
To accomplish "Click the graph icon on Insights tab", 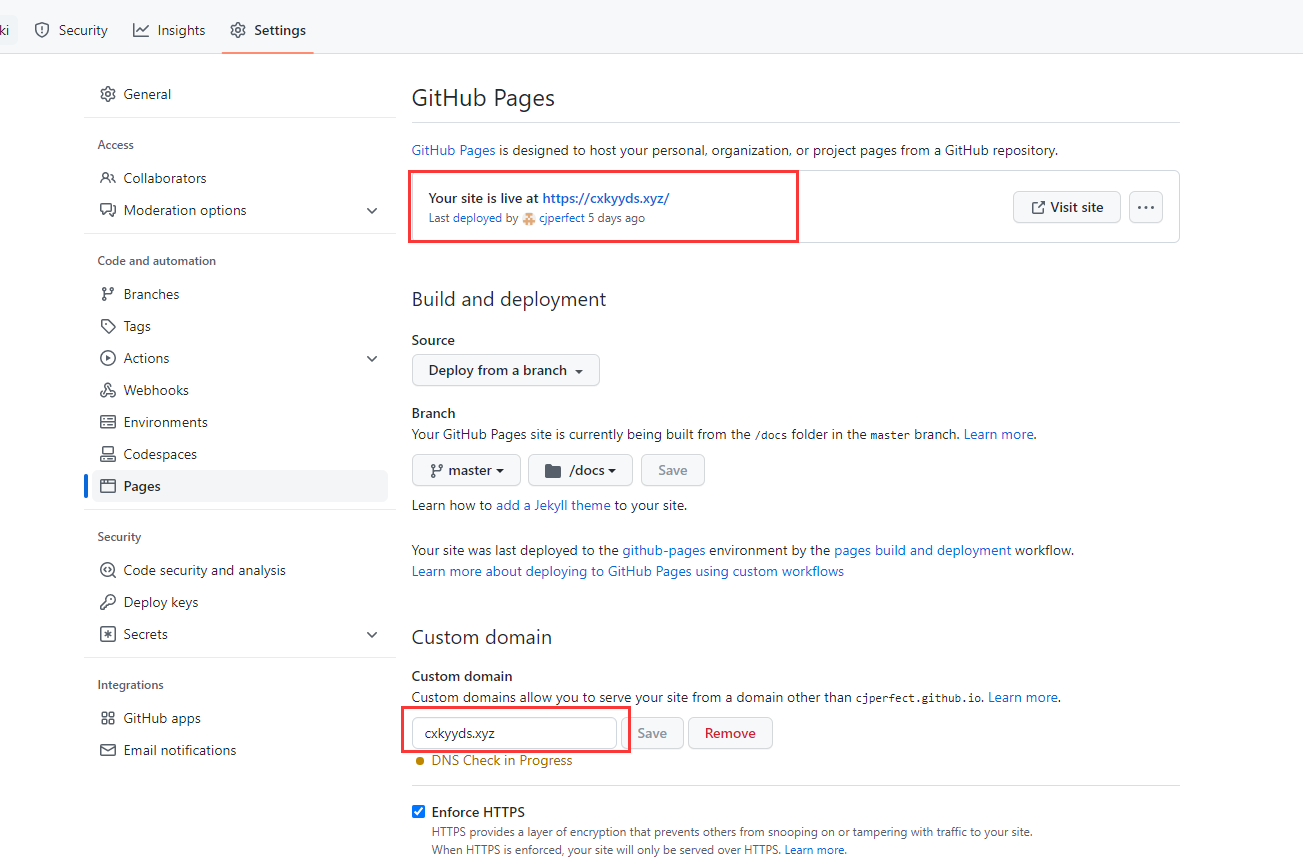I will (x=141, y=30).
